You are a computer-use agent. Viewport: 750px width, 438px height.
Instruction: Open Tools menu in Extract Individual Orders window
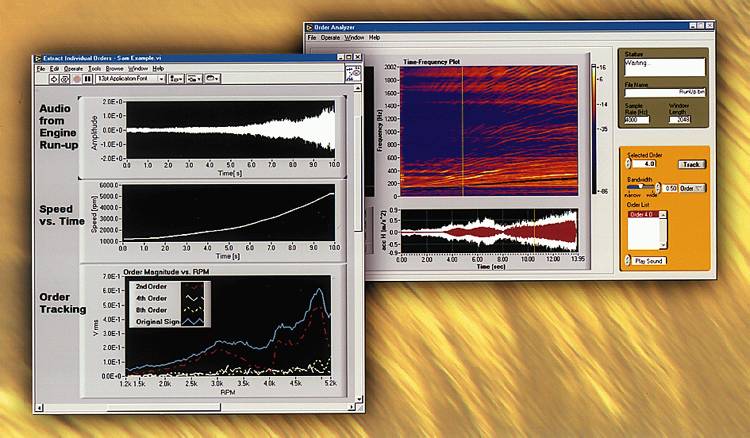click(x=95, y=69)
